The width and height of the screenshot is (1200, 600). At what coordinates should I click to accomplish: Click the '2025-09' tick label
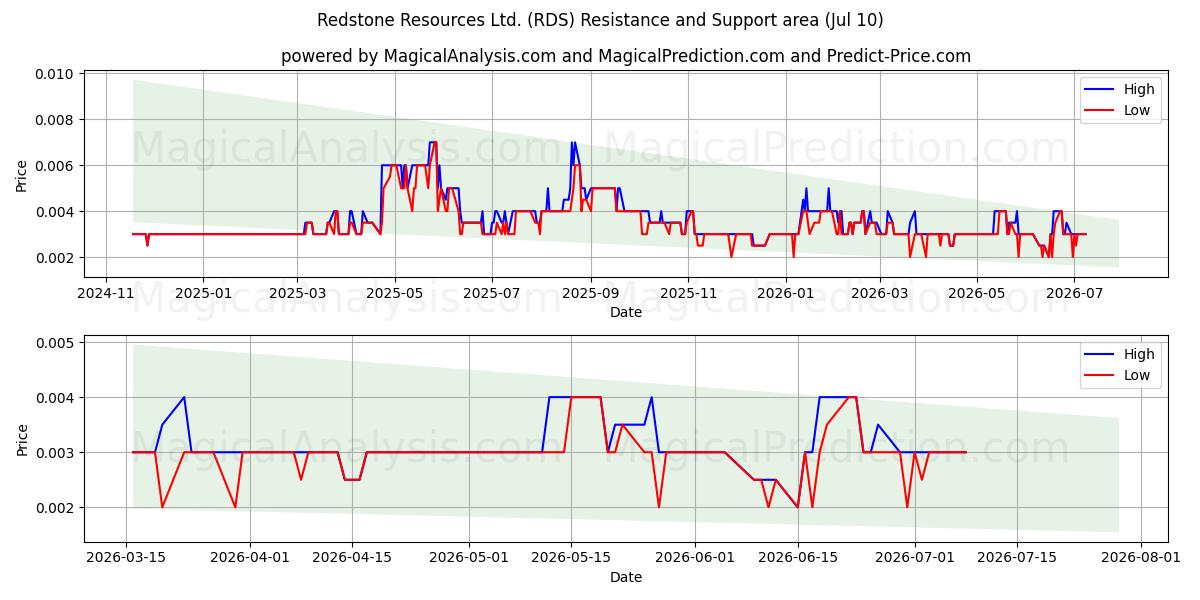(590, 293)
